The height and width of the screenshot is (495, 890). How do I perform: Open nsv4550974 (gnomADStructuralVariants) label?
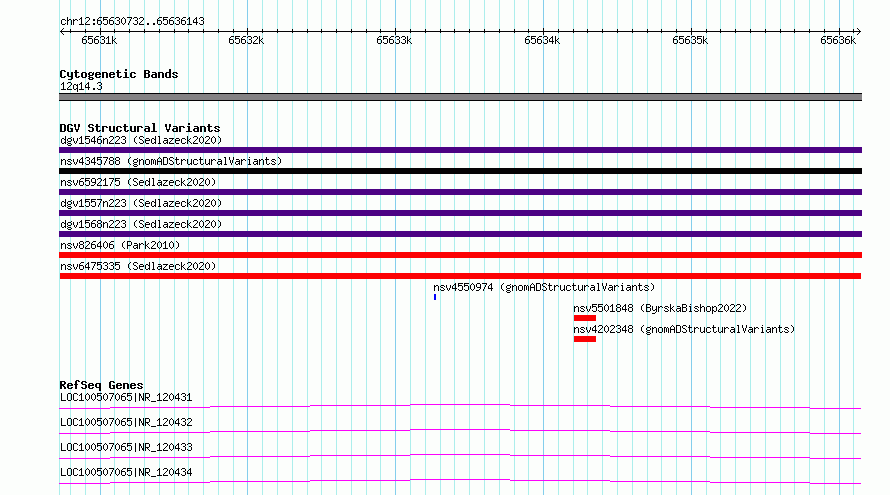[x=544, y=287]
